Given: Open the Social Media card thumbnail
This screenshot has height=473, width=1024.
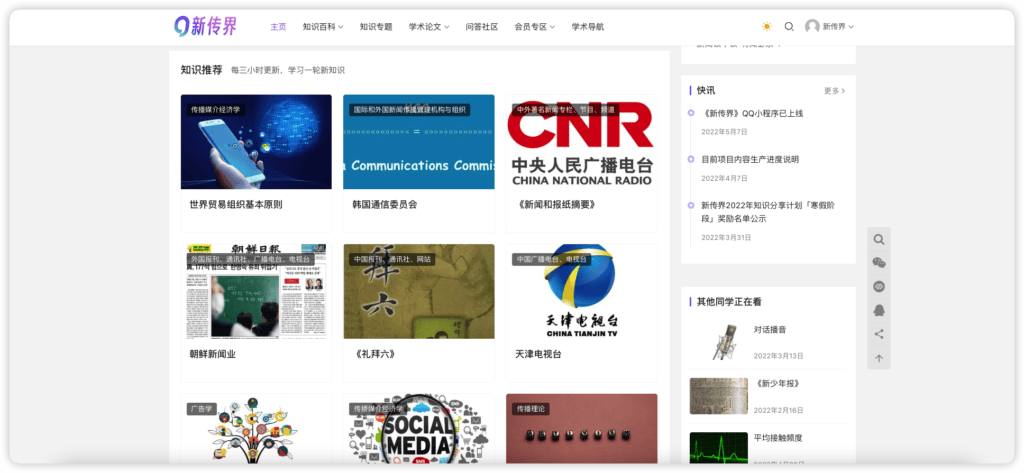Looking at the screenshot, I should coord(419,429).
